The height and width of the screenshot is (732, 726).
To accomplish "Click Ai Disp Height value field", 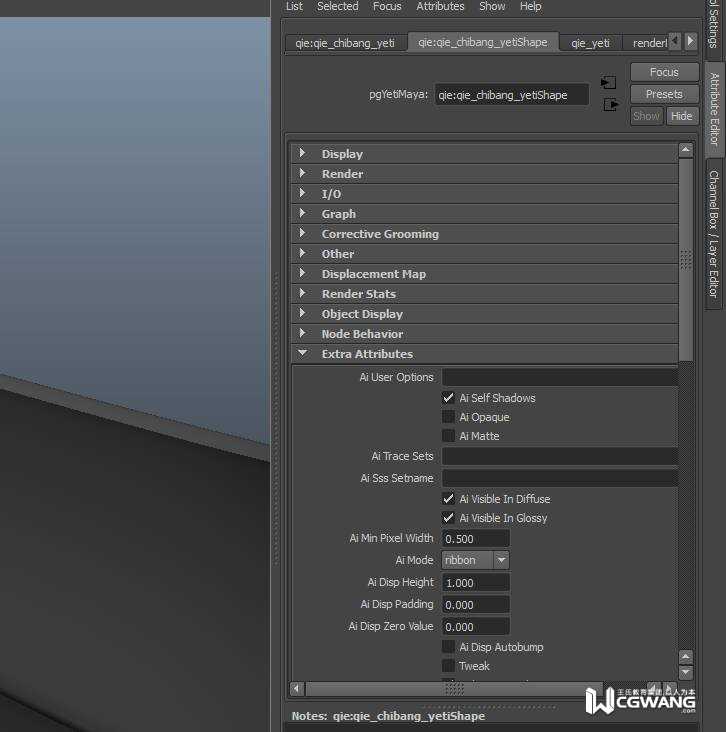I will point(475,583).
